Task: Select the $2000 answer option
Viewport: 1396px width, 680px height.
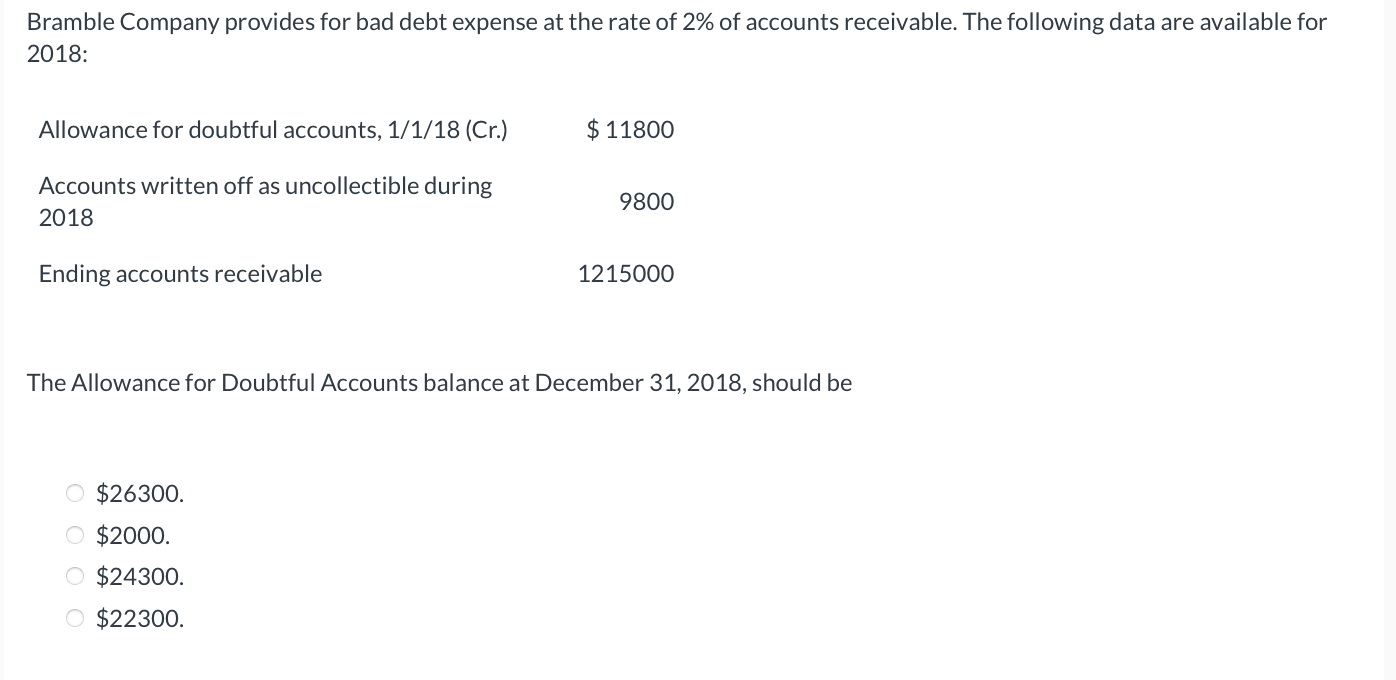Action: pyautogui.click(x=75, y=535)
